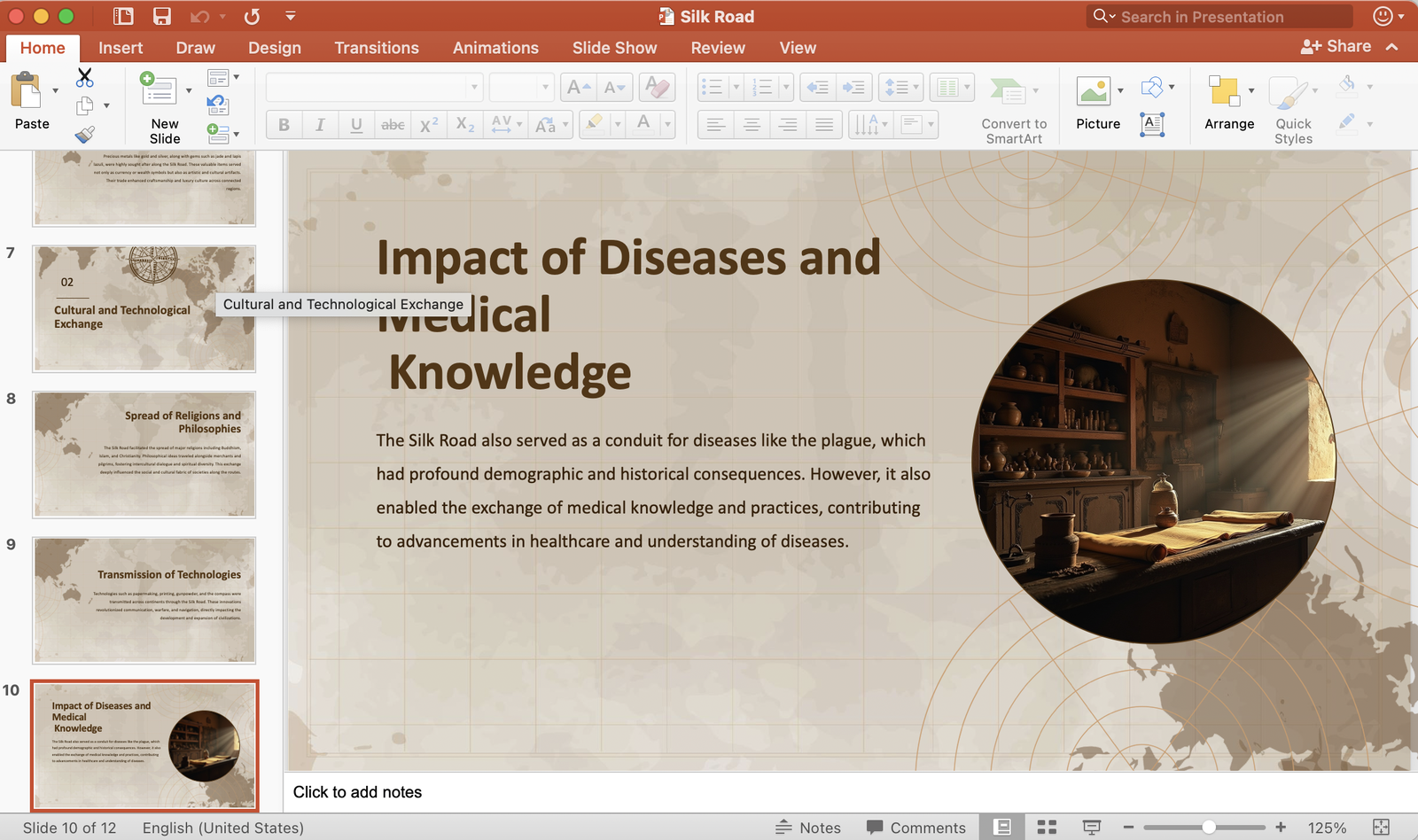The width and height of the screenshot is (1418, 840).
Task: Toggle Bold formatting
Action: pyautogui.click(x=284, y=125)
